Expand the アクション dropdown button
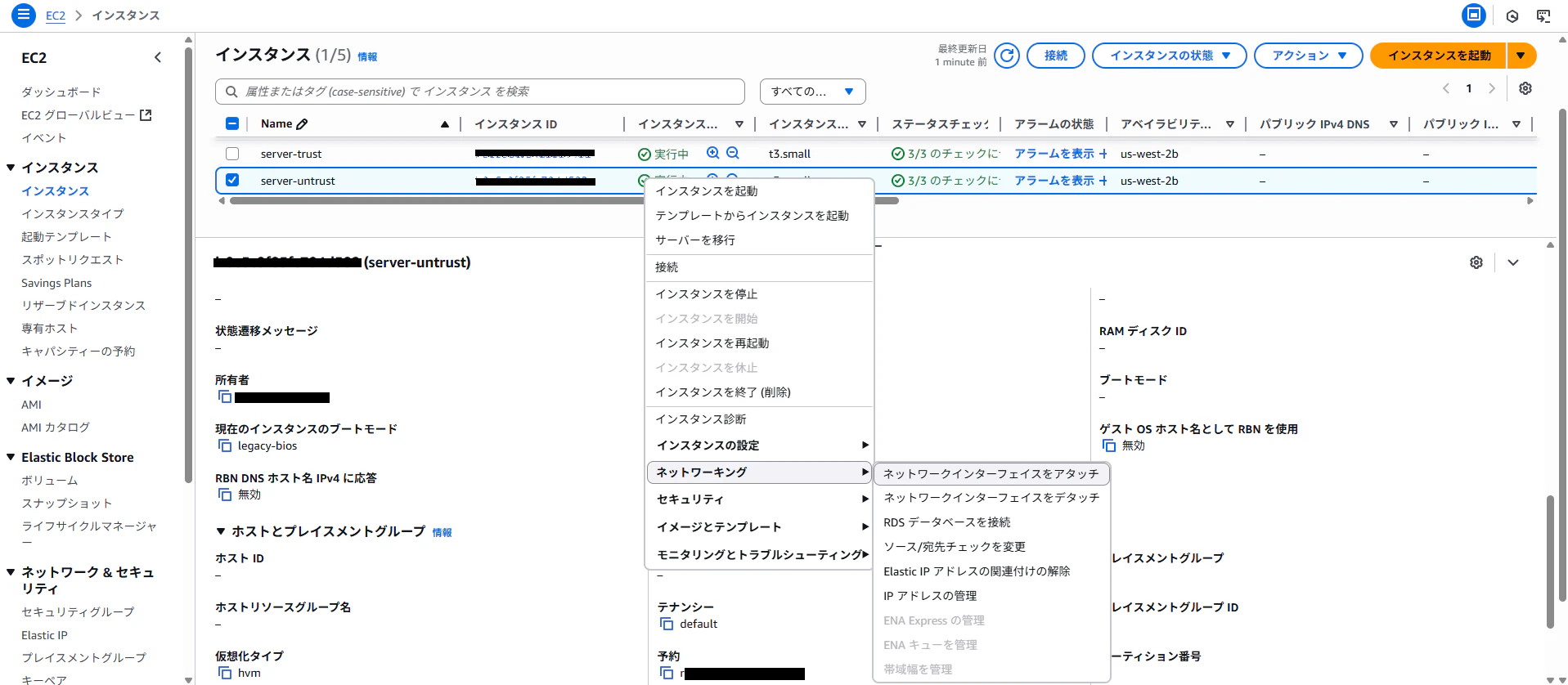The height and width of the screenshot is (685, 1568). tap(1308, 56)
